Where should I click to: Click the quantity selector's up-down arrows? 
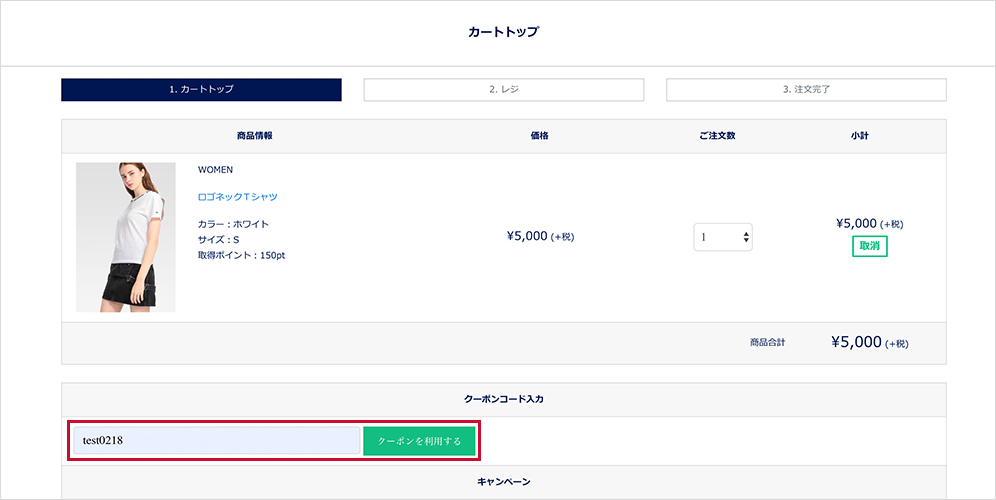coord(745,237)
